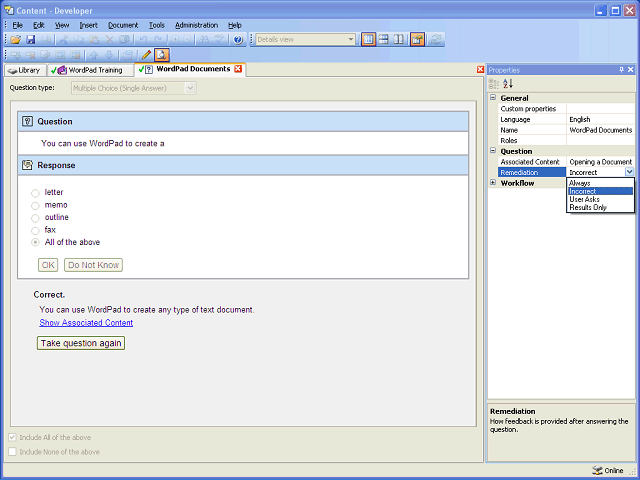This screenshot has width=640, height=480.
Task: Toggle the highlighted Properties pane toolbar icon
Action: click(x=417, y=40)
